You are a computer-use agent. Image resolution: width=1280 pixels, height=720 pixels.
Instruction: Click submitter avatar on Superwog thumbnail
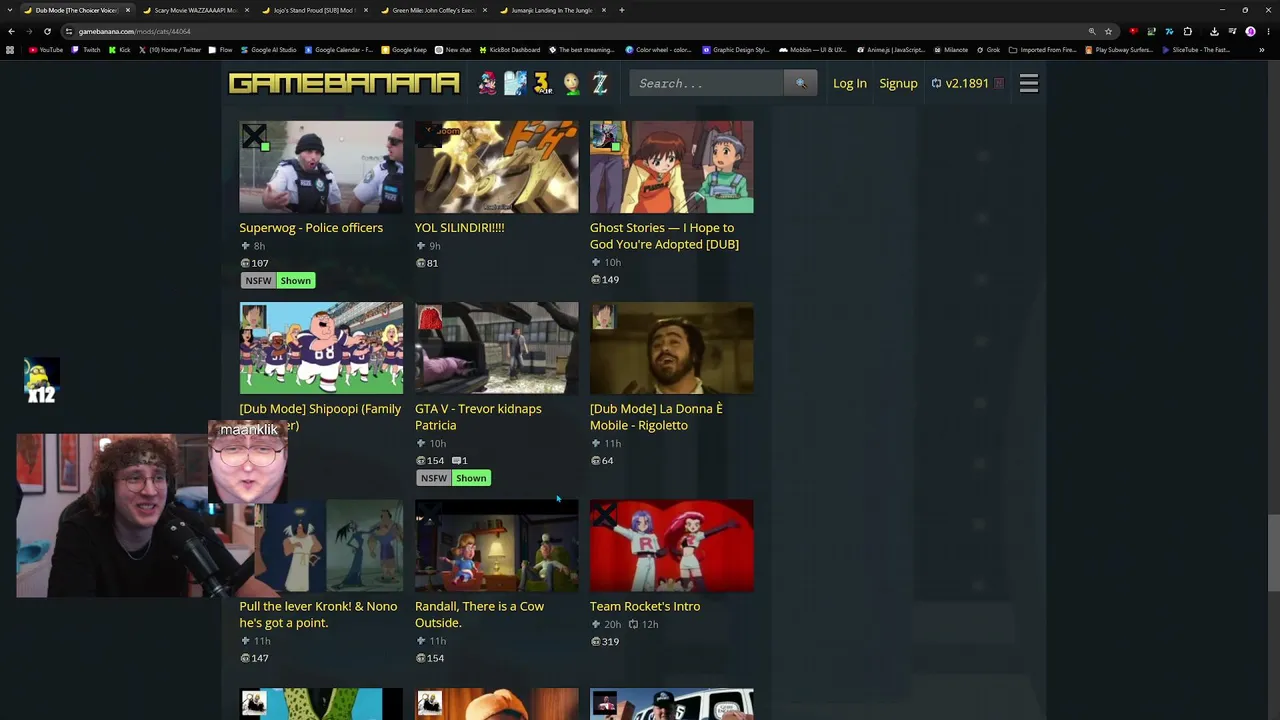click(254, 136)
